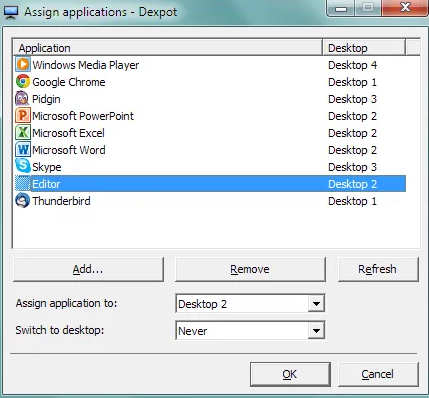Confirm with the OK button
This screenshot has width=429, height=398.
pos(290,374)
